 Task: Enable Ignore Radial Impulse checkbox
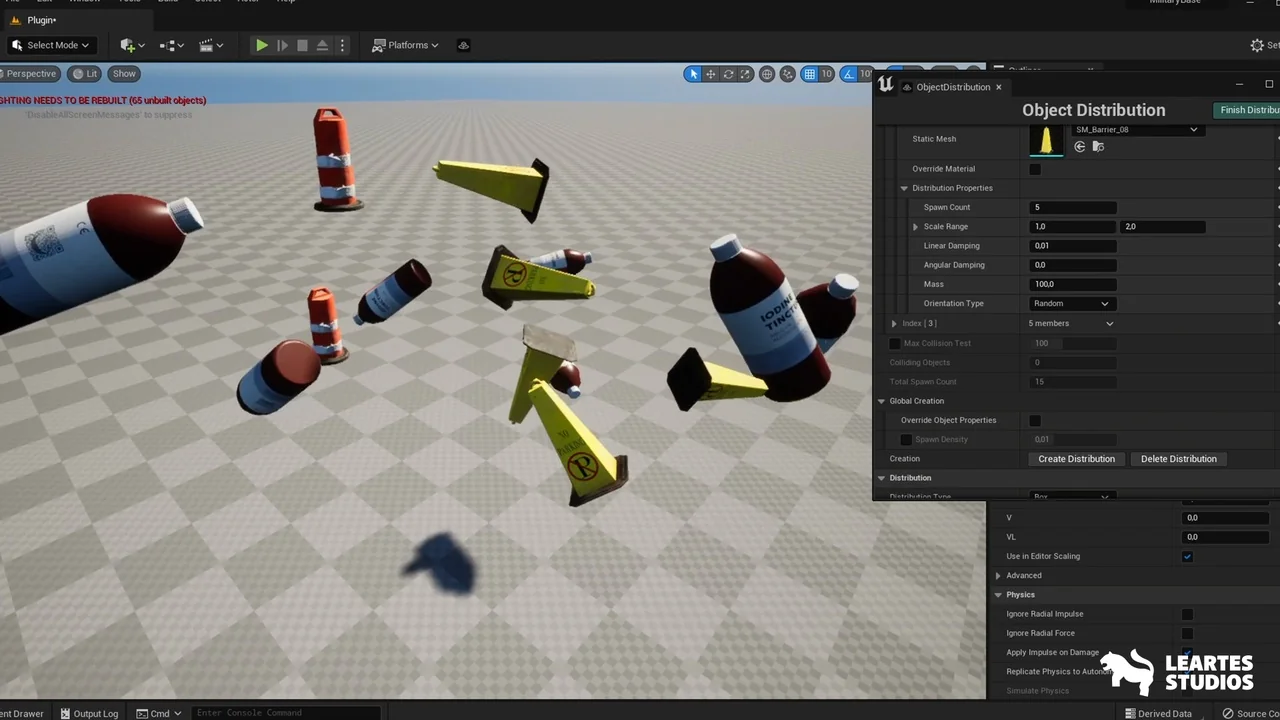click(1187, 614)
